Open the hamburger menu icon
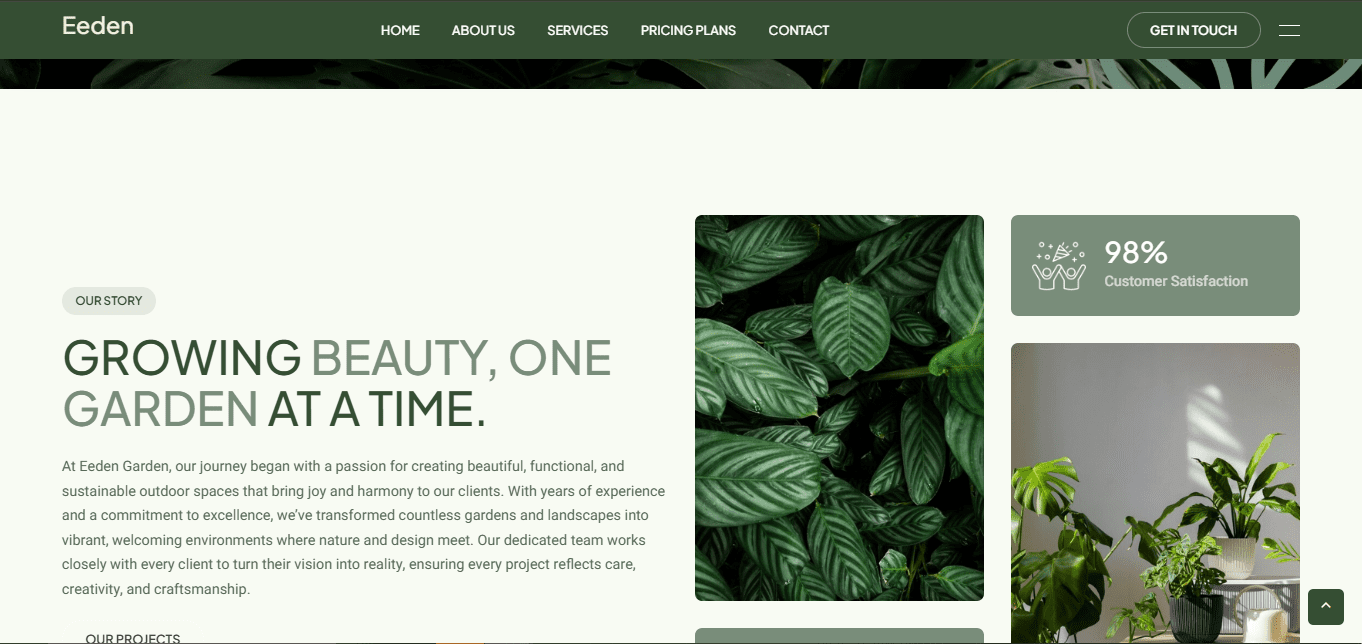Viewport: 1362px width, 644px height. [1289, 30]
